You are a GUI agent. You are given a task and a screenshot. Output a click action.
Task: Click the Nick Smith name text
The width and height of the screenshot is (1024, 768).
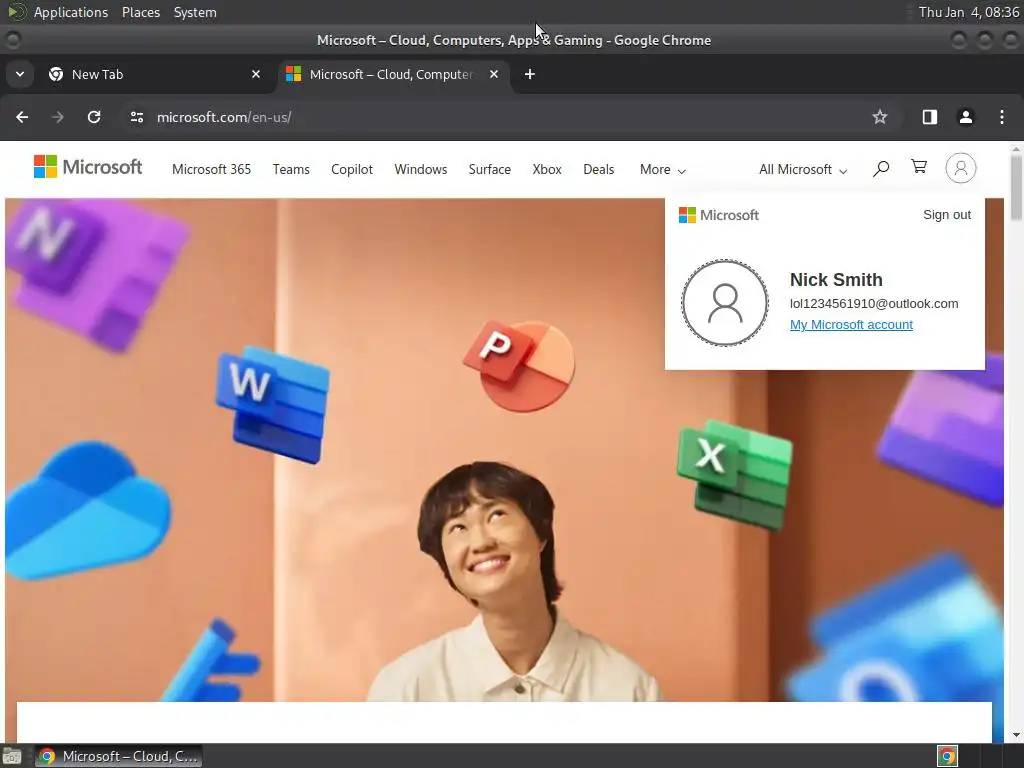pyautogui.click(x=836, y=280)
